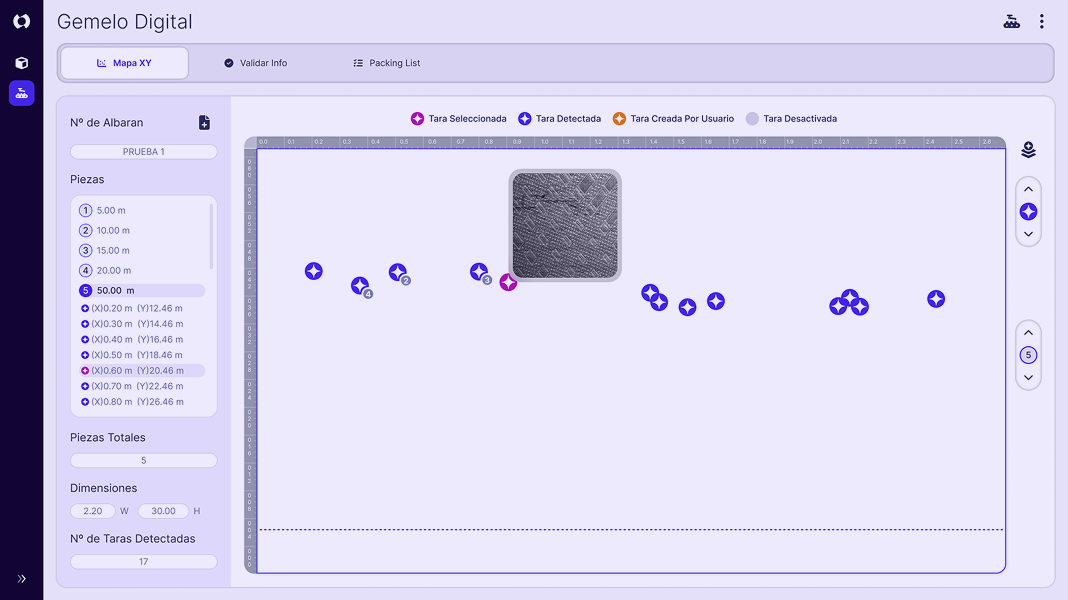Viewport: 1068px width, 600px height.
Task: Open the Packing List tab
Action: tap(386, 63)
